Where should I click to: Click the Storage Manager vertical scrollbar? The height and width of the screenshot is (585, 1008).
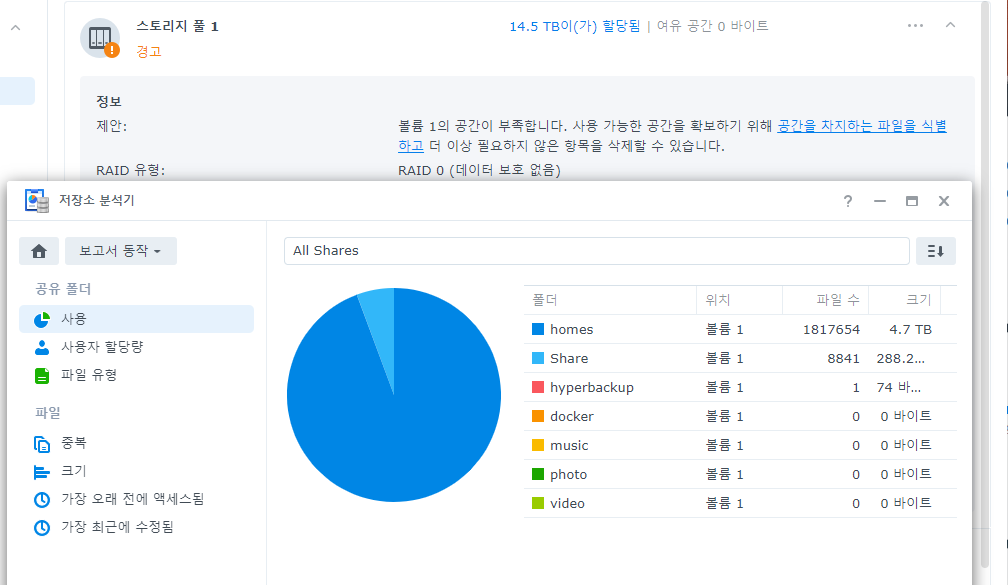pos(985,283)
